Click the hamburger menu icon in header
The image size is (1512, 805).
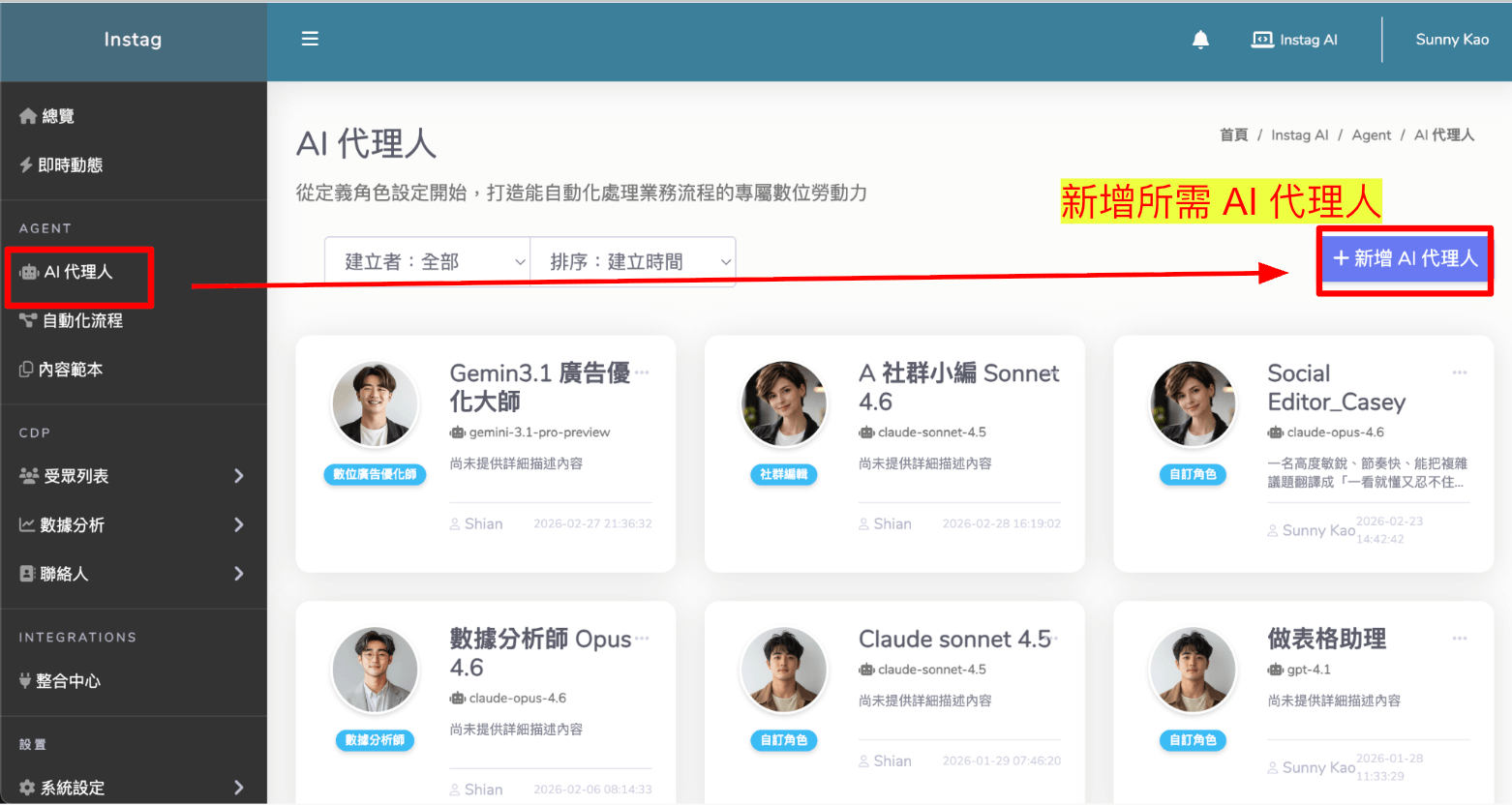[x=310, y=39]
